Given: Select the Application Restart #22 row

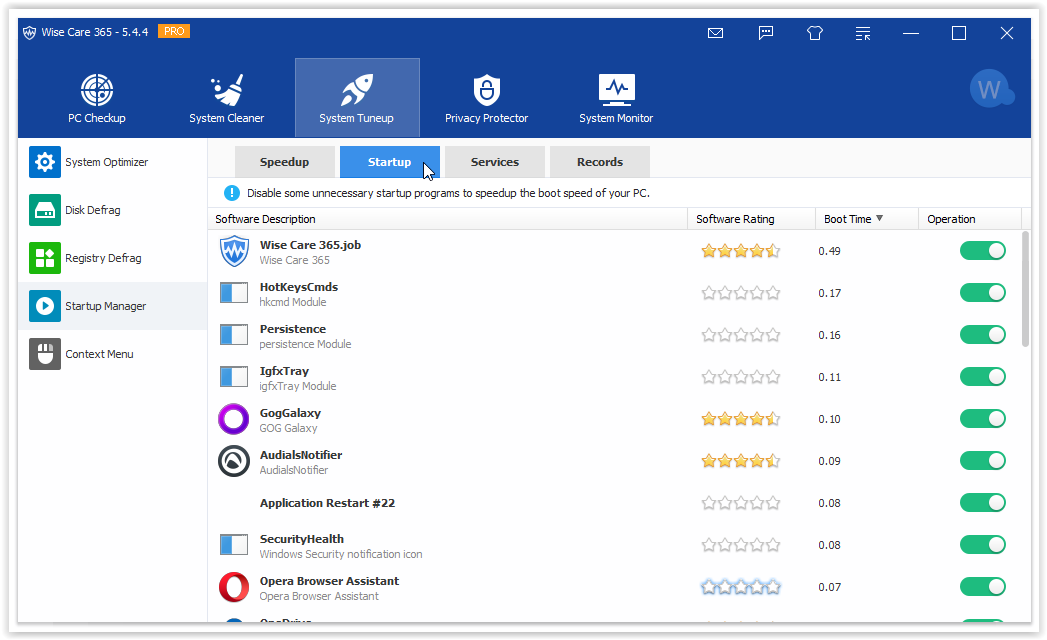Looking at the screenshot, I should point(614,503).
